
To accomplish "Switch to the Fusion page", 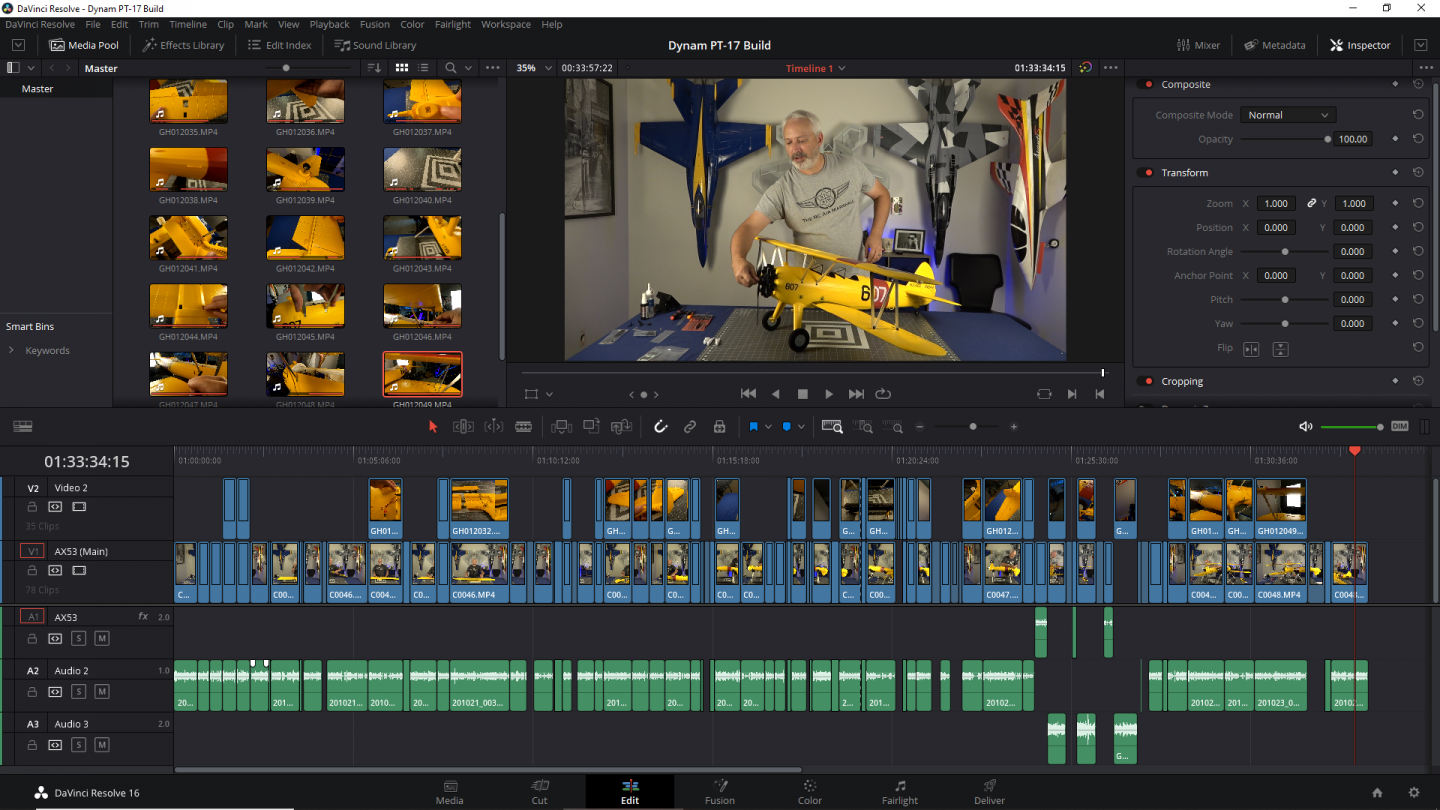I will click(x=720, y=792).
